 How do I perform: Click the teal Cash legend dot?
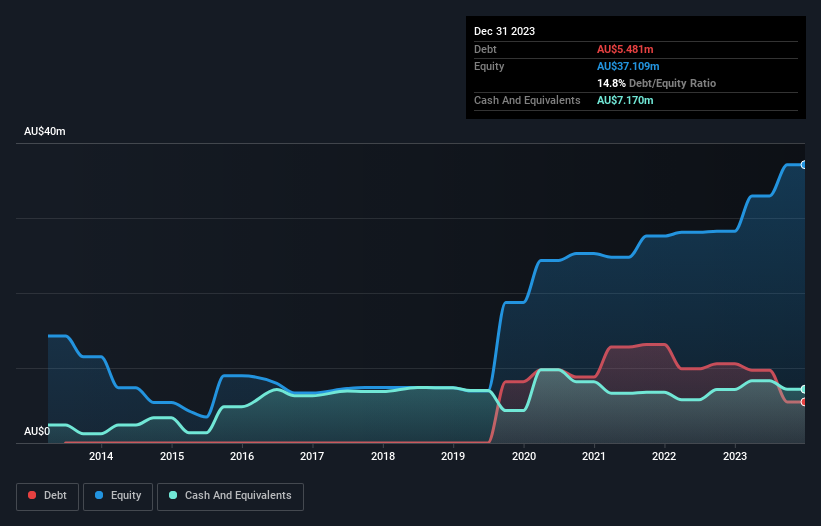tap(173, 495)
